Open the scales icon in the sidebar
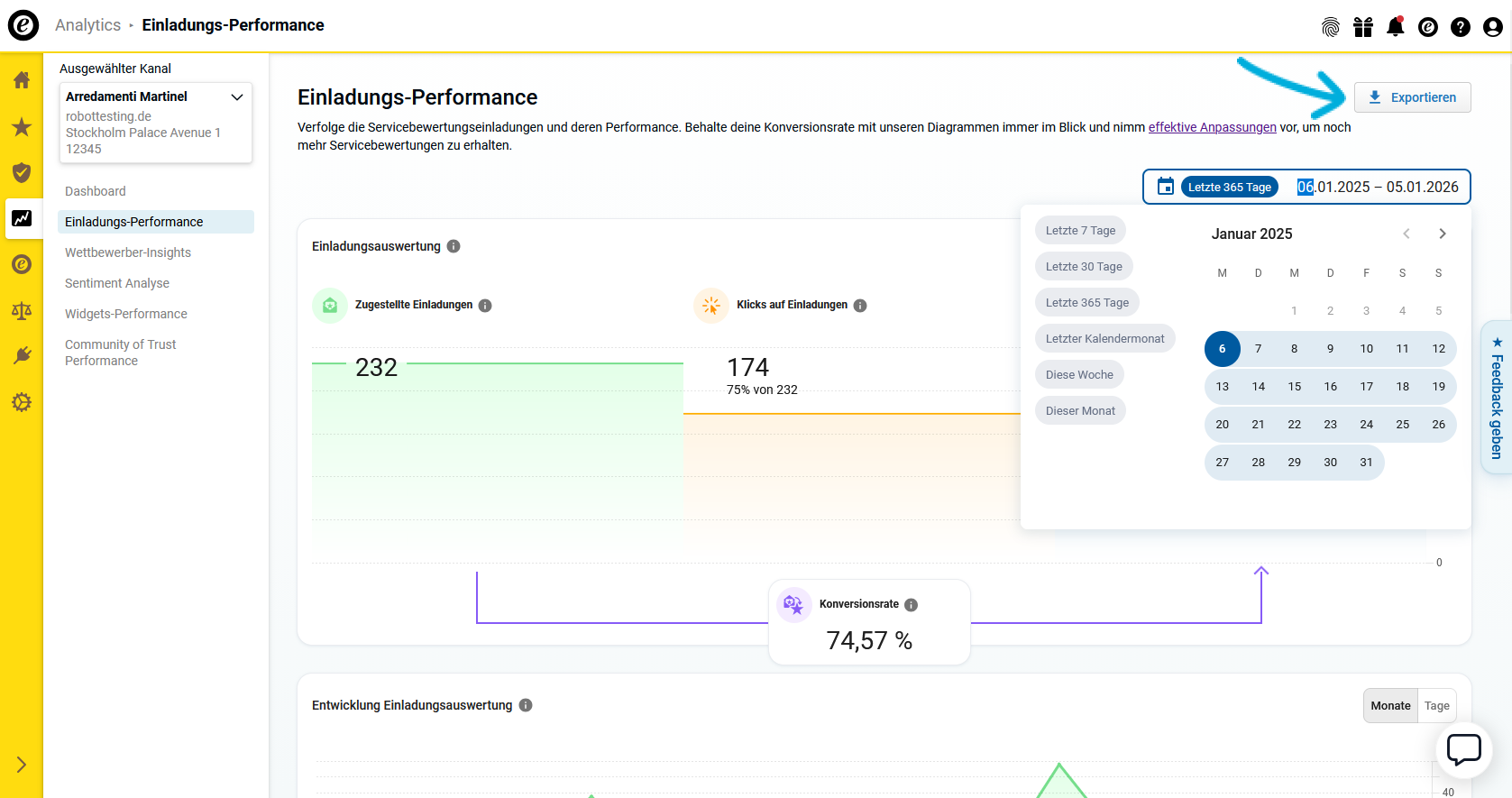Image resolution: width=1512 pixels, height=798 pixels. pos(22,311)
